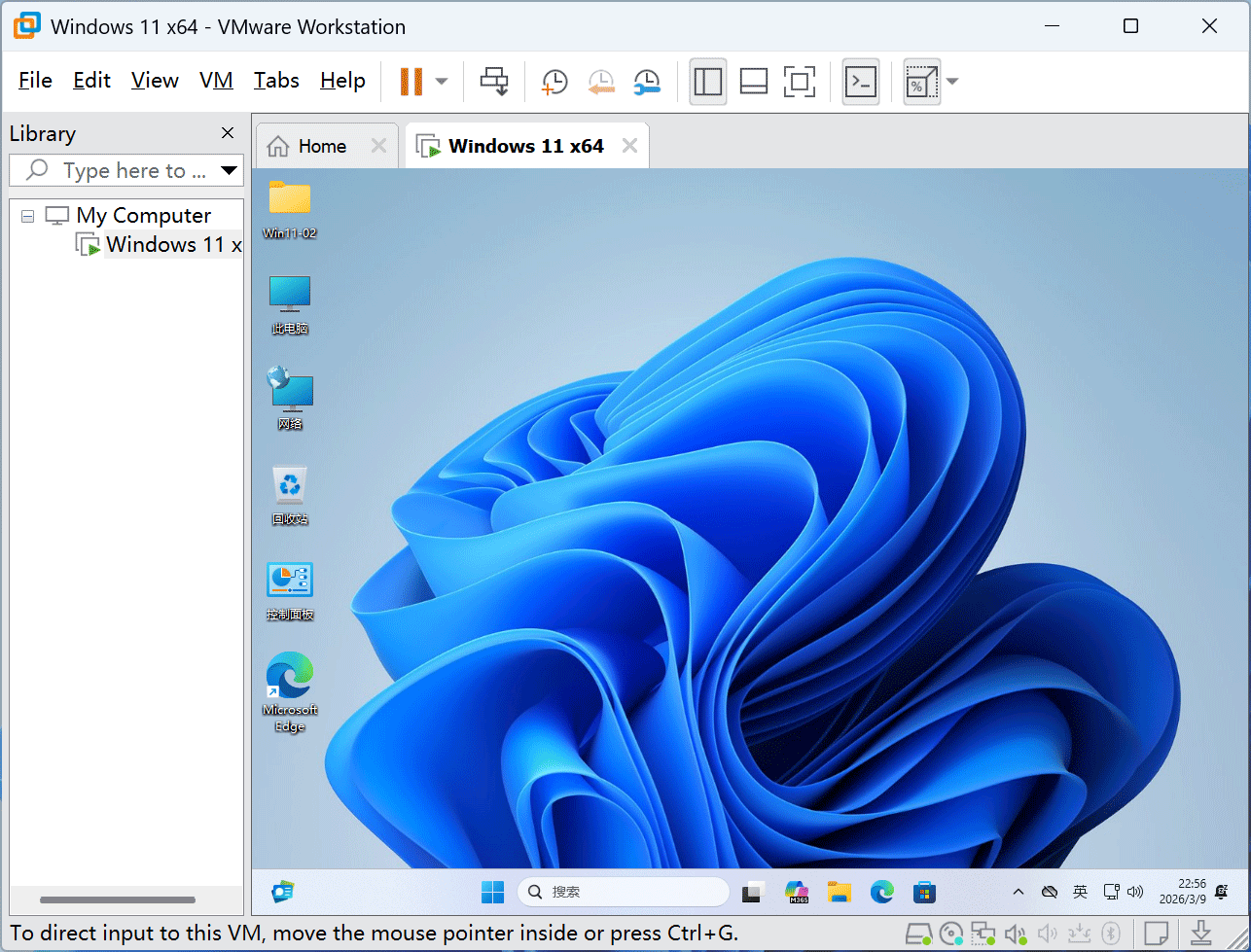Click Send Ctrl+Alt+Del toolbar icon
The height and width of the screenshot is (952, 1251).
click(495, 82)
